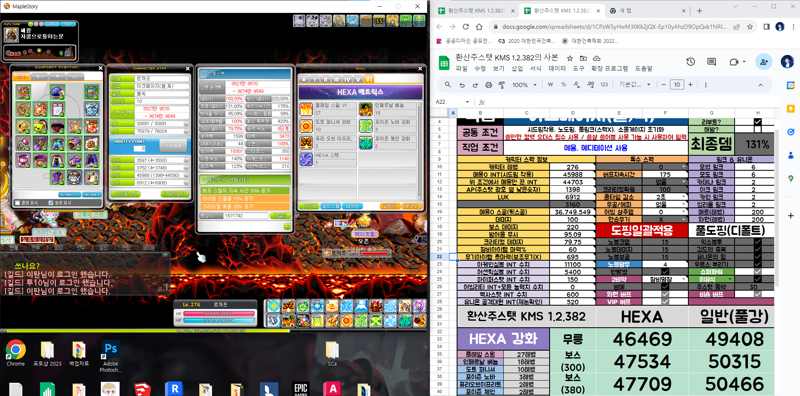Click the paint format roller icon

click(x=502, y=85)
